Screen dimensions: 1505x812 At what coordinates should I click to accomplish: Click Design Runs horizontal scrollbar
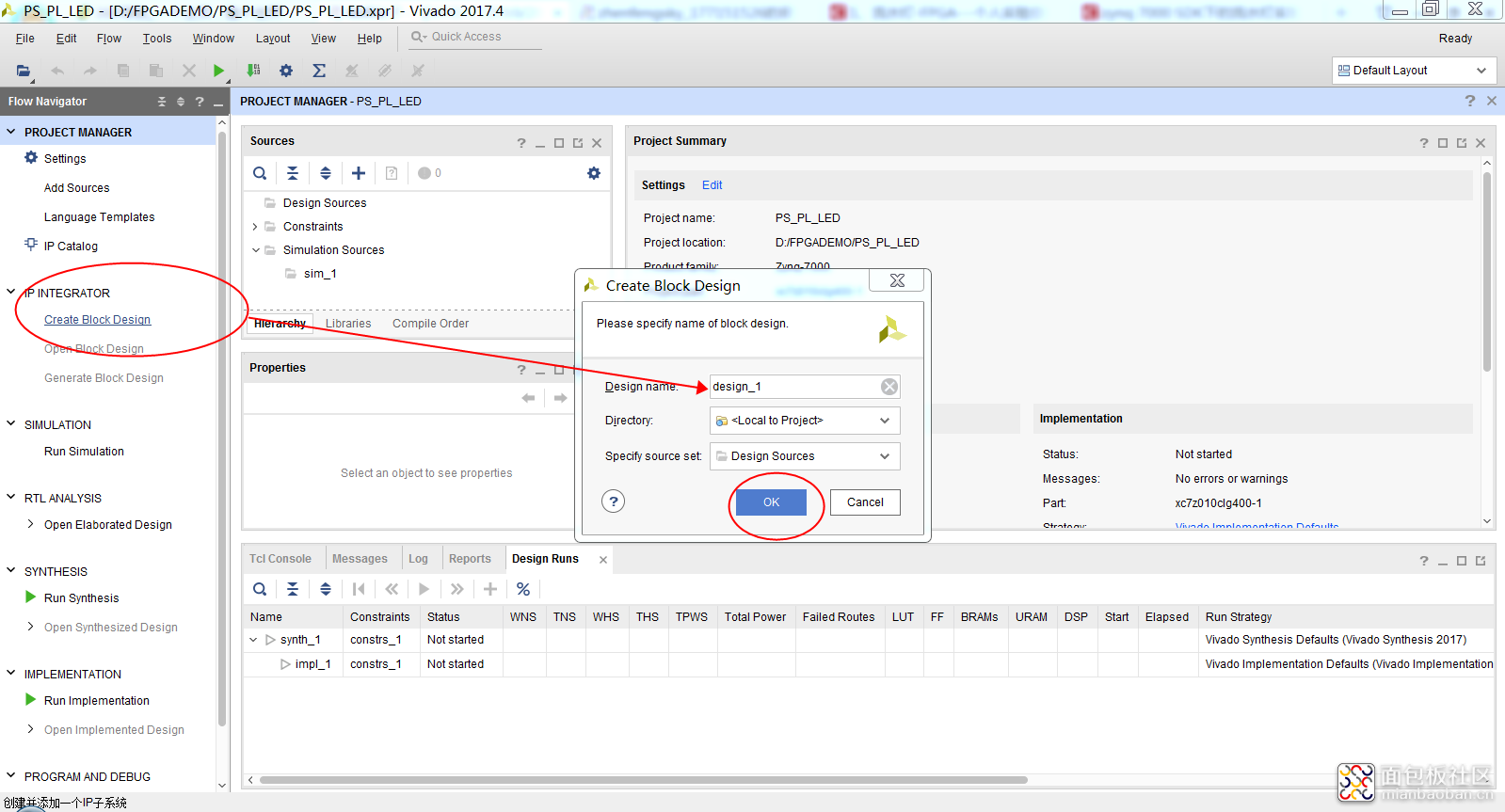pyautogui.click(x=643, y=780)
